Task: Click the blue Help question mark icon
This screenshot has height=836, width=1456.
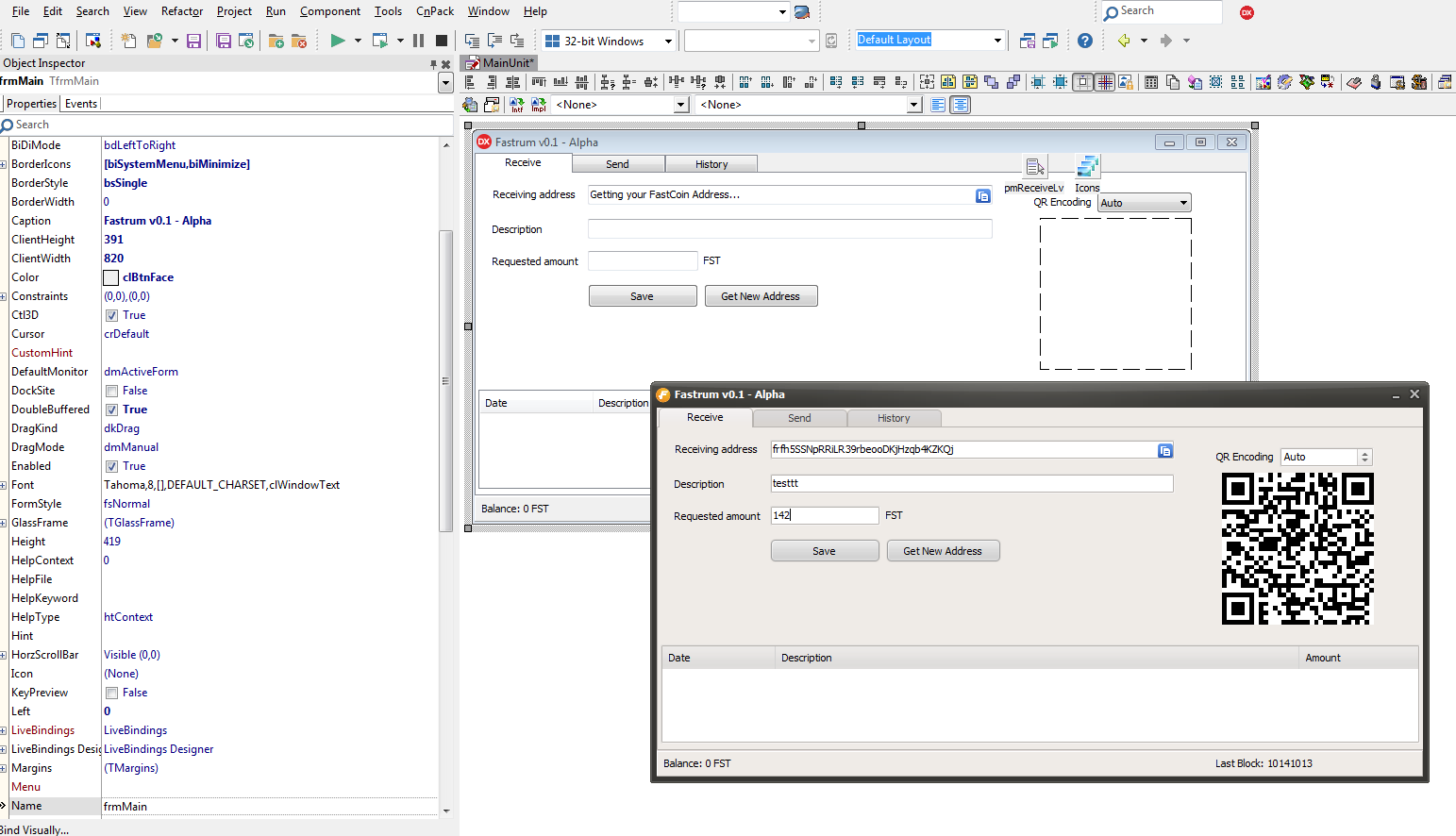Action: [x=1085, y=41]
